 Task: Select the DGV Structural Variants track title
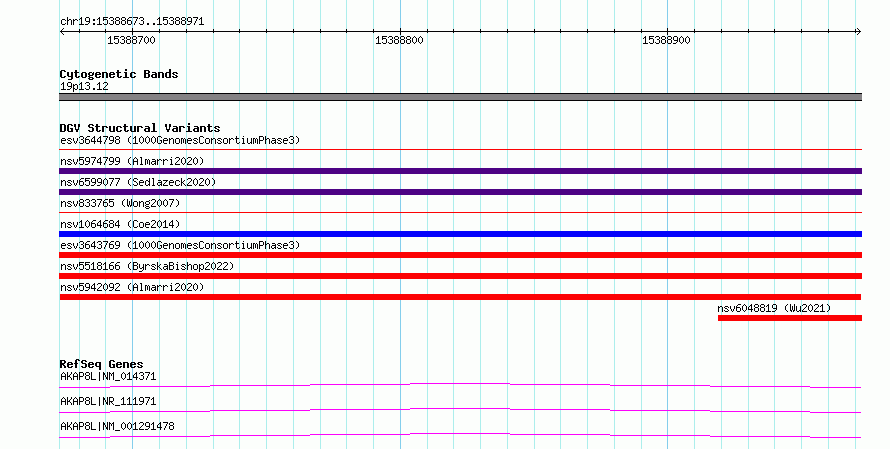click(140, 128)
